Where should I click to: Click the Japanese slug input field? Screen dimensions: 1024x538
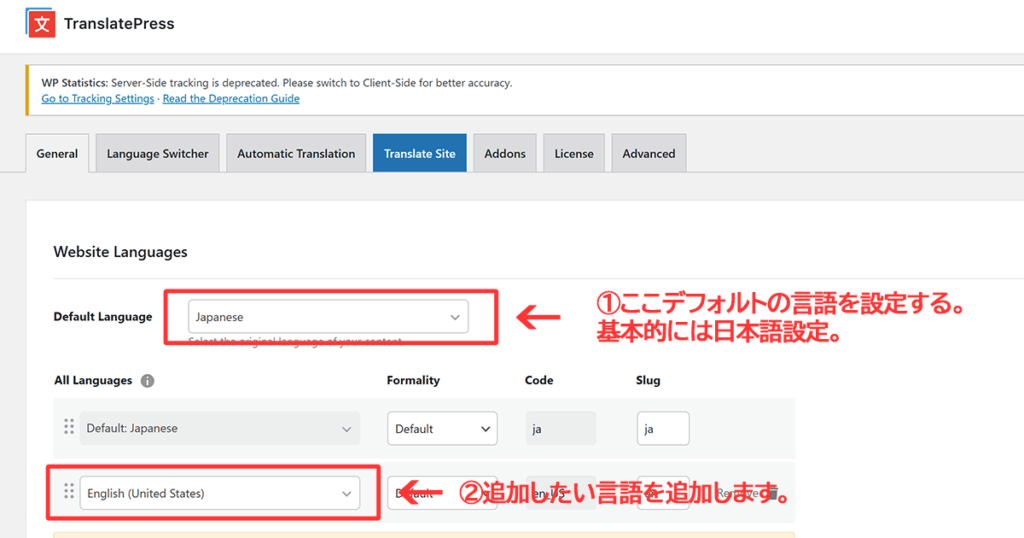tap(662, 428)
